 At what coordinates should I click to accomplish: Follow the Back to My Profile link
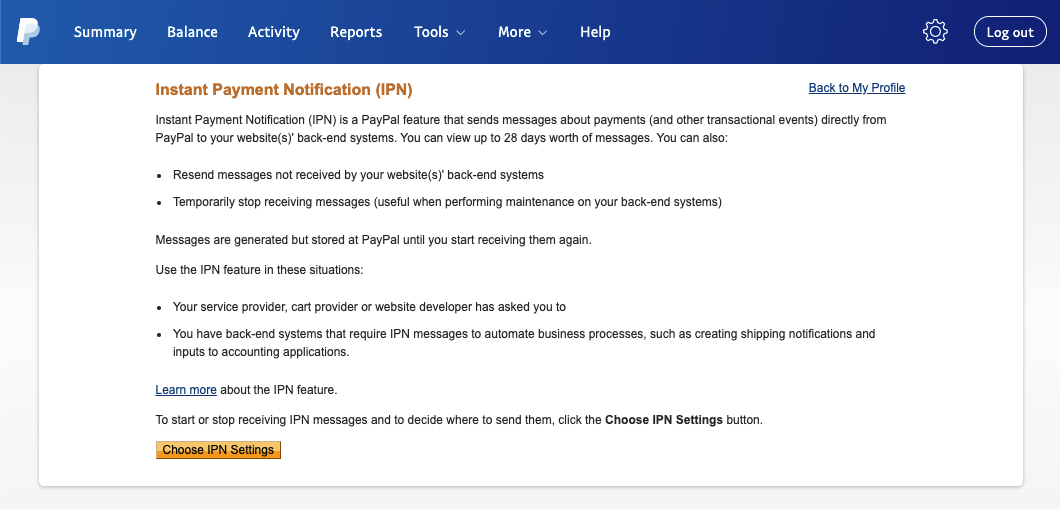pos(857,88)
